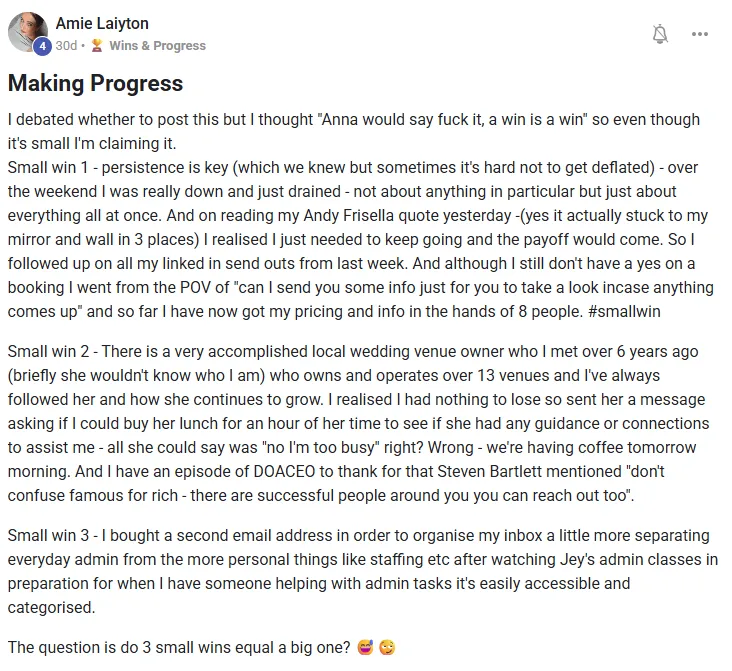This screenshot has height=671, width=732.
Task: Click Amie Laiyton's profile picture
Action: 28,31
